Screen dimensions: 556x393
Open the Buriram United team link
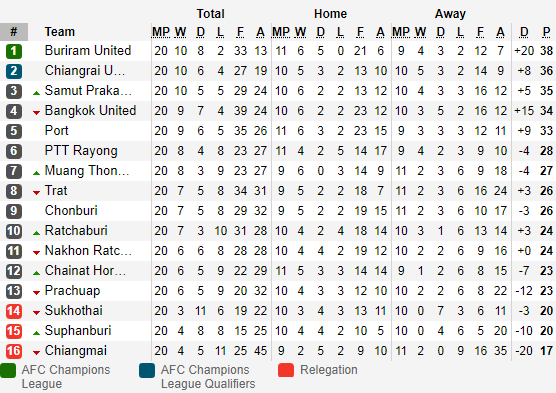coord(88,50)
